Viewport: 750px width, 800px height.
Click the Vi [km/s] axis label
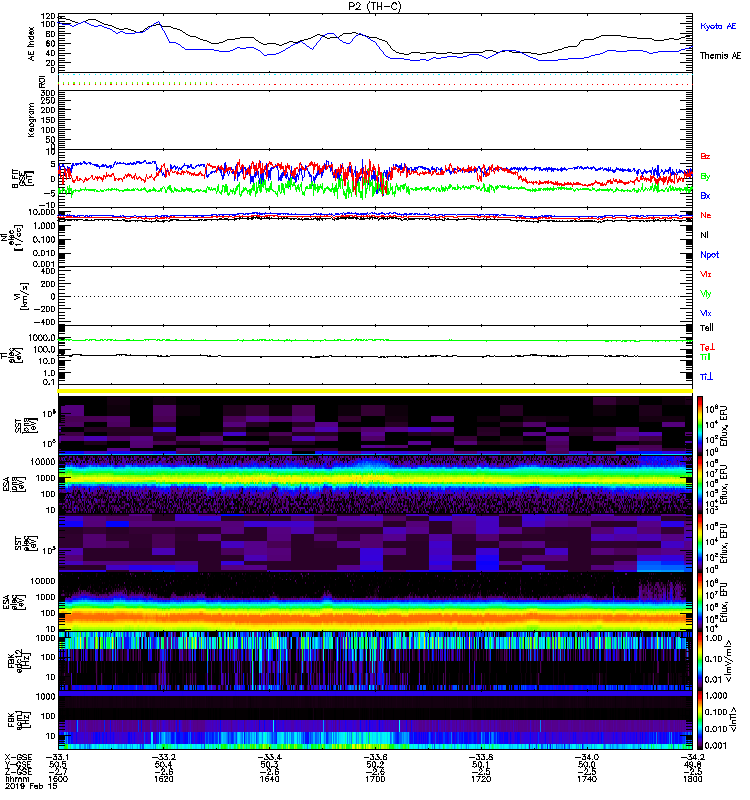[24, 296]
